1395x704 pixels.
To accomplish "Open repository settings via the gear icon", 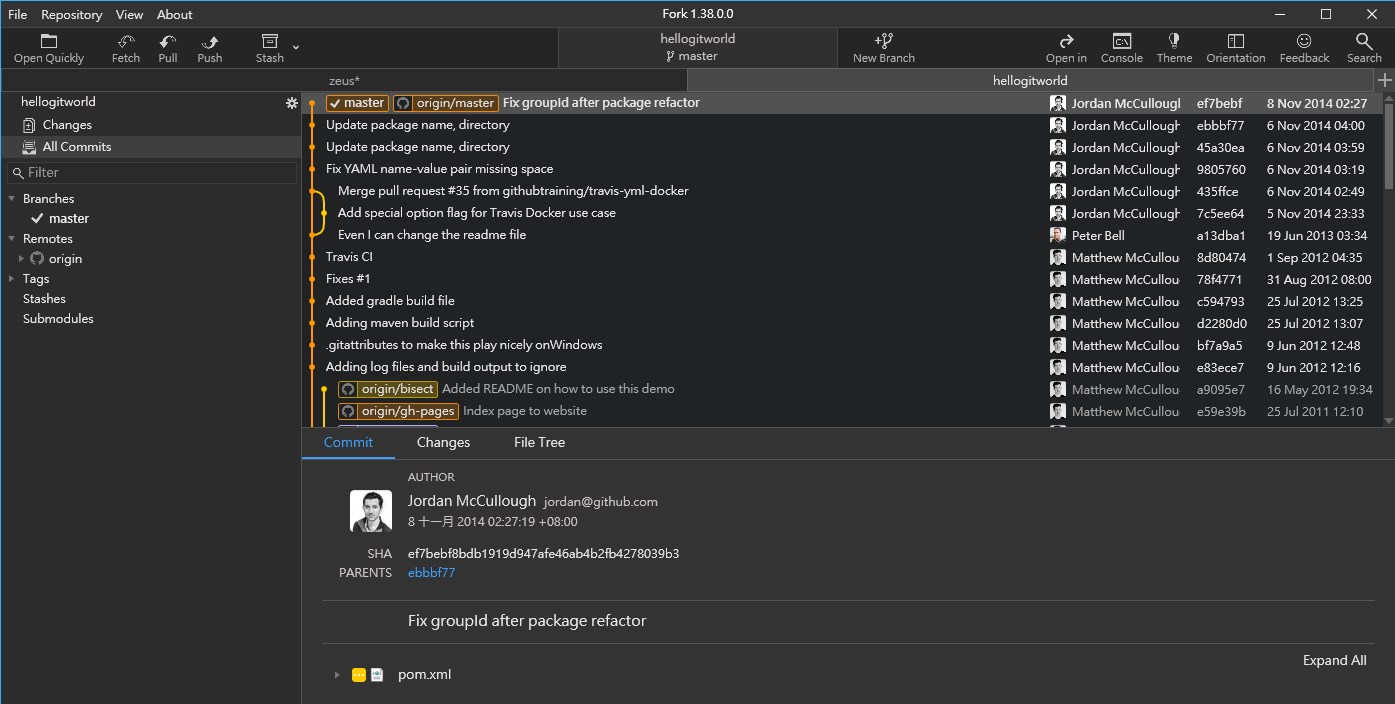I will (x=291, y=102).
